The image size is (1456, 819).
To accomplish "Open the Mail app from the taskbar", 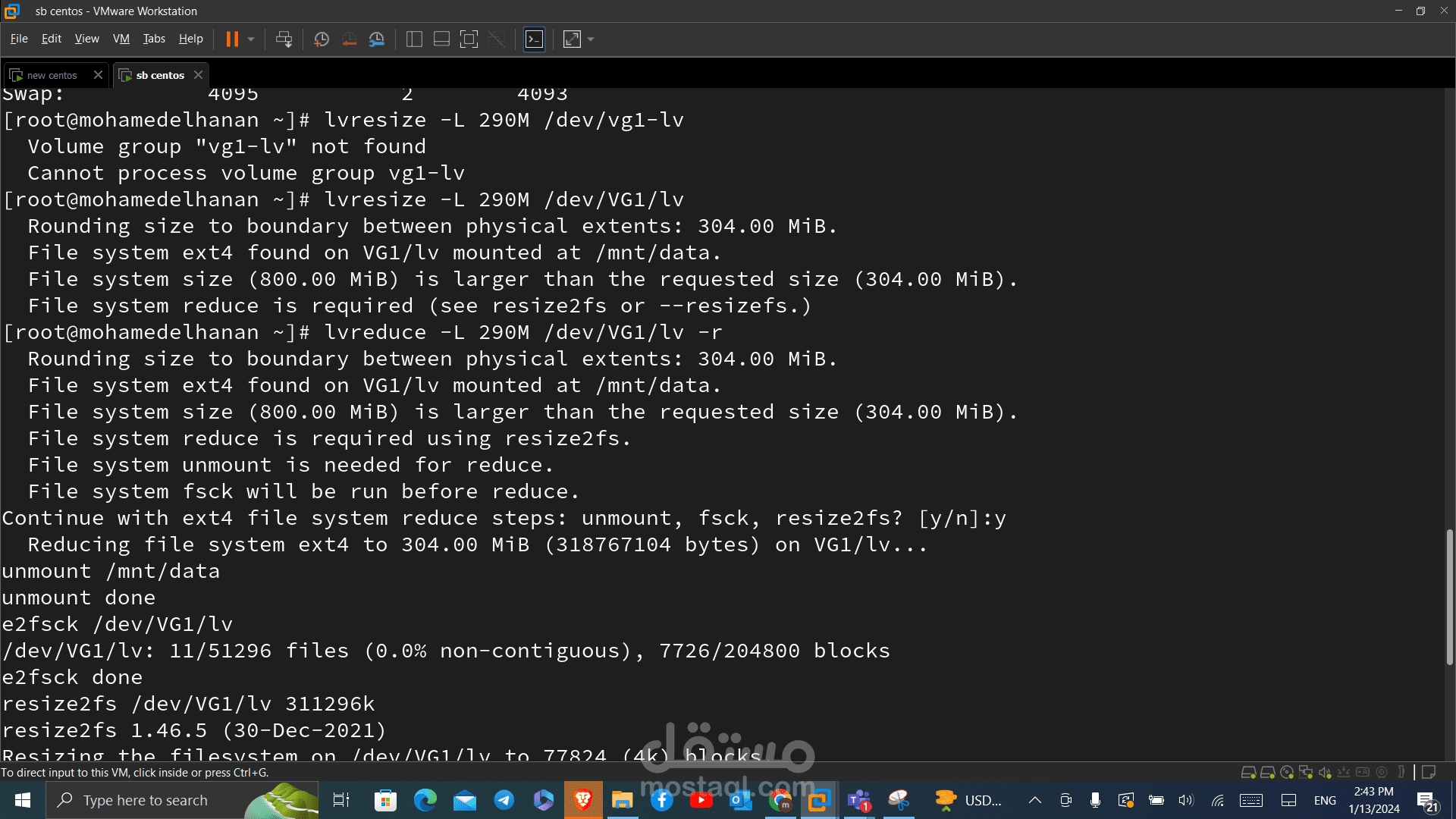I will click(465, 800).
